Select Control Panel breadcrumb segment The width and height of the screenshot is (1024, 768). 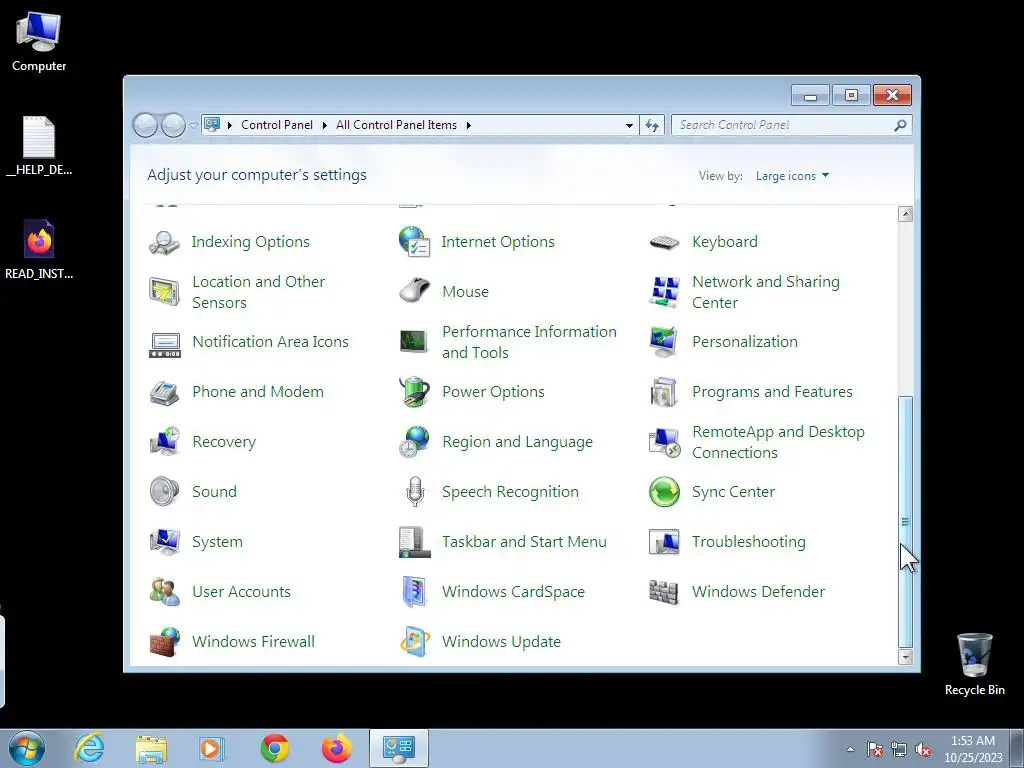coord(277,125)
